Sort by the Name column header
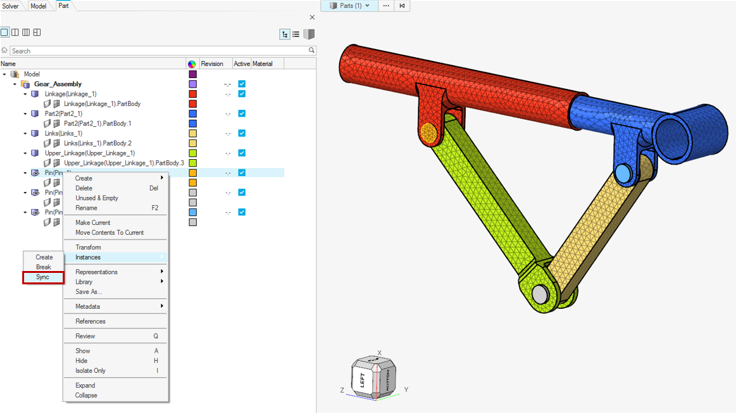 [93, 64]
